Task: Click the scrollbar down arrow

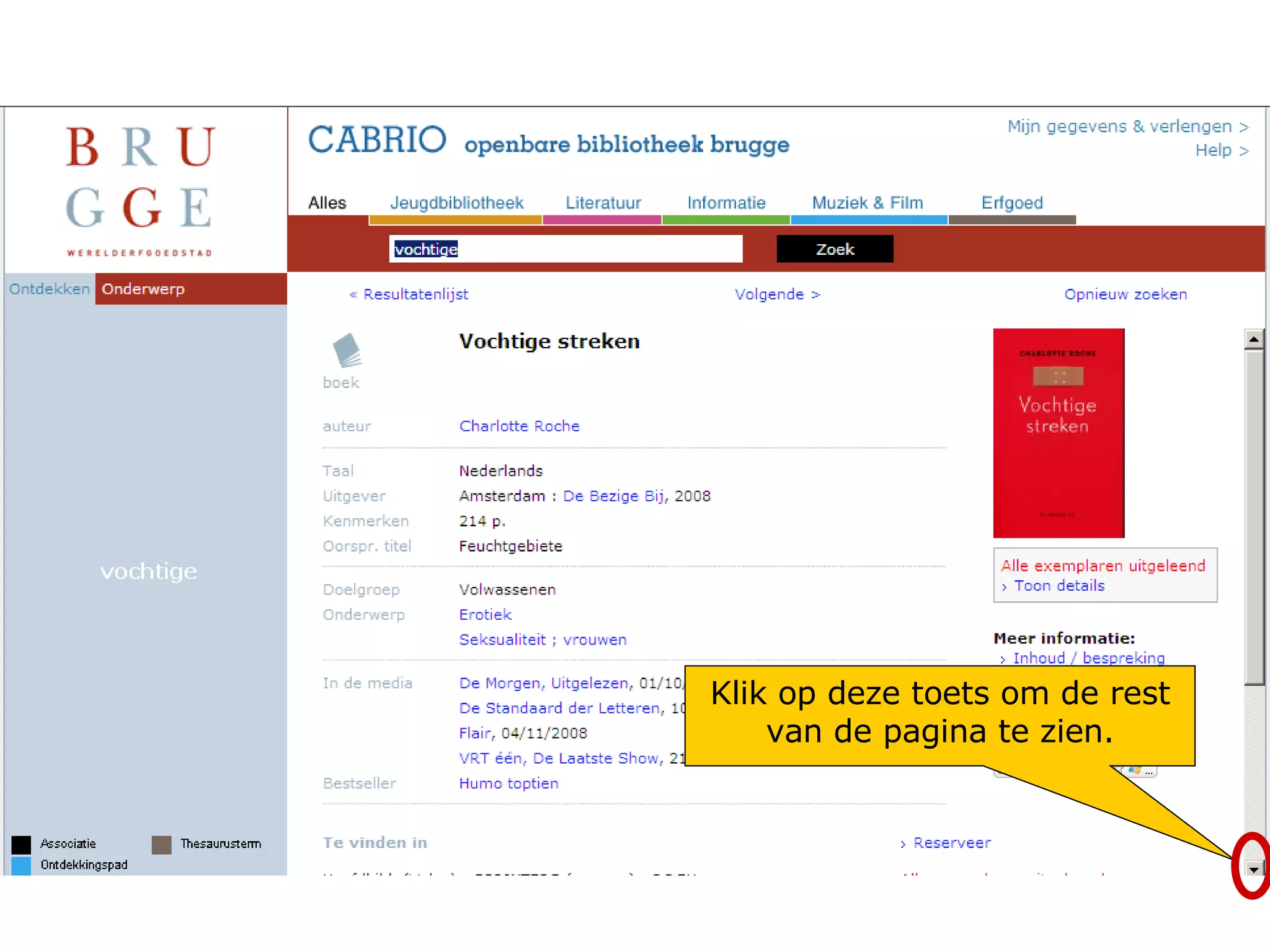Action: tap(1253, 869)
